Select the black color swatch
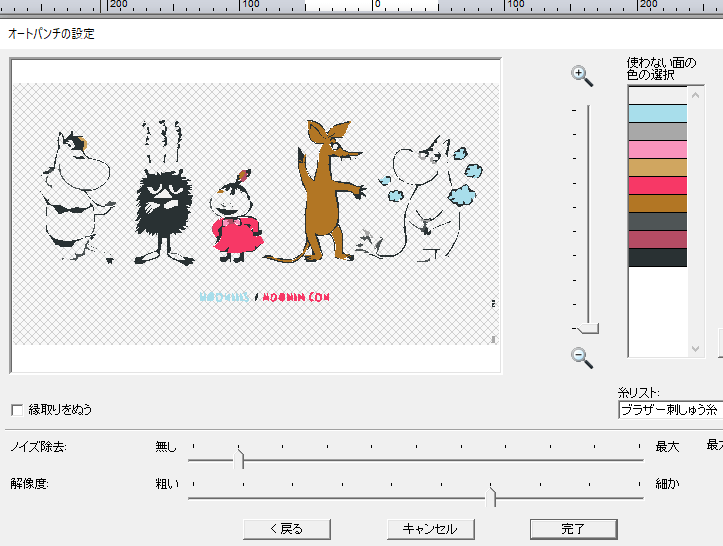This screenshot has height=546, width=723. 657,257
